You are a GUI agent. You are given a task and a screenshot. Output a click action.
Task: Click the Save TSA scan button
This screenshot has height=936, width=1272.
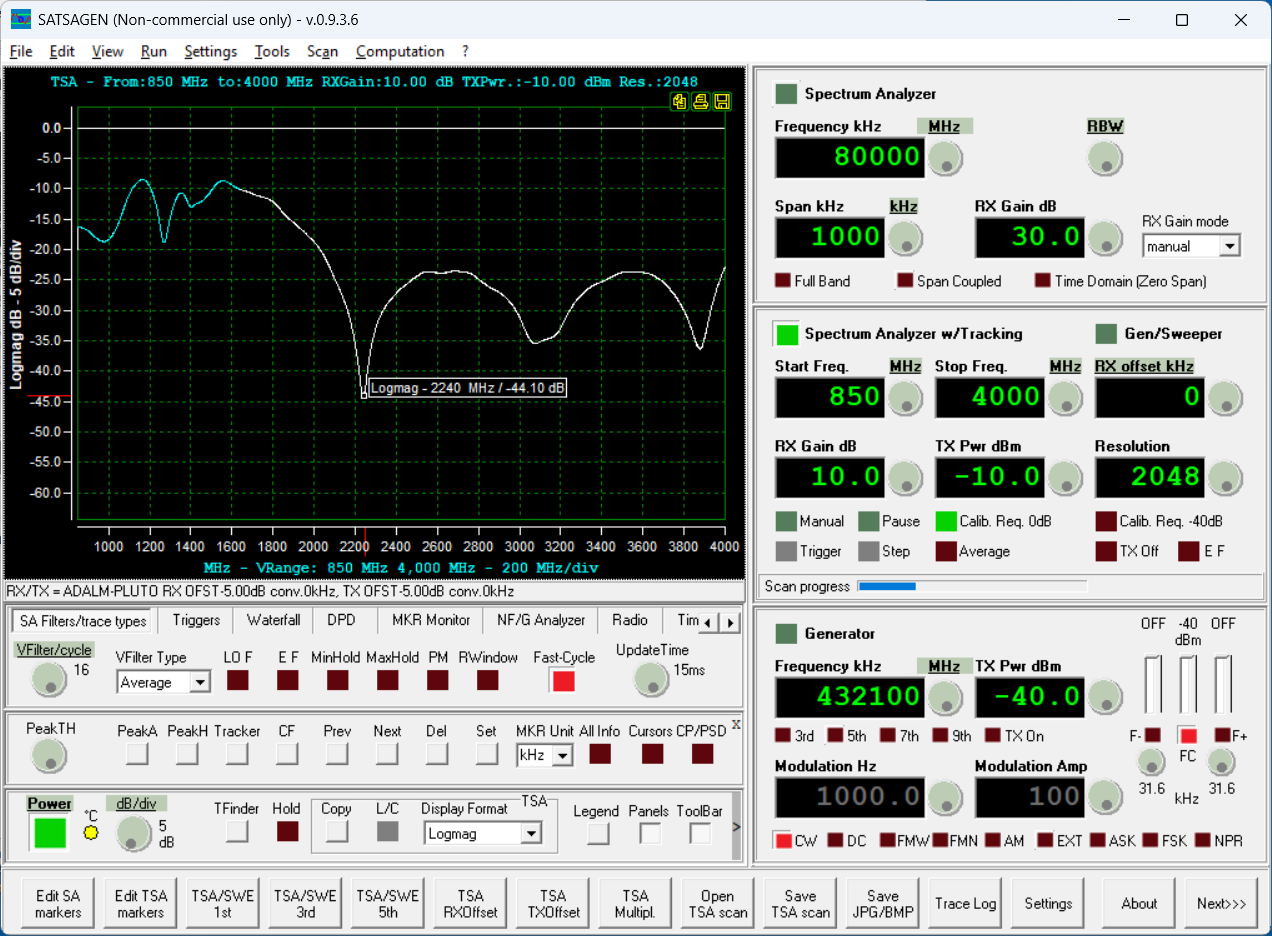(x=800, y=904)
